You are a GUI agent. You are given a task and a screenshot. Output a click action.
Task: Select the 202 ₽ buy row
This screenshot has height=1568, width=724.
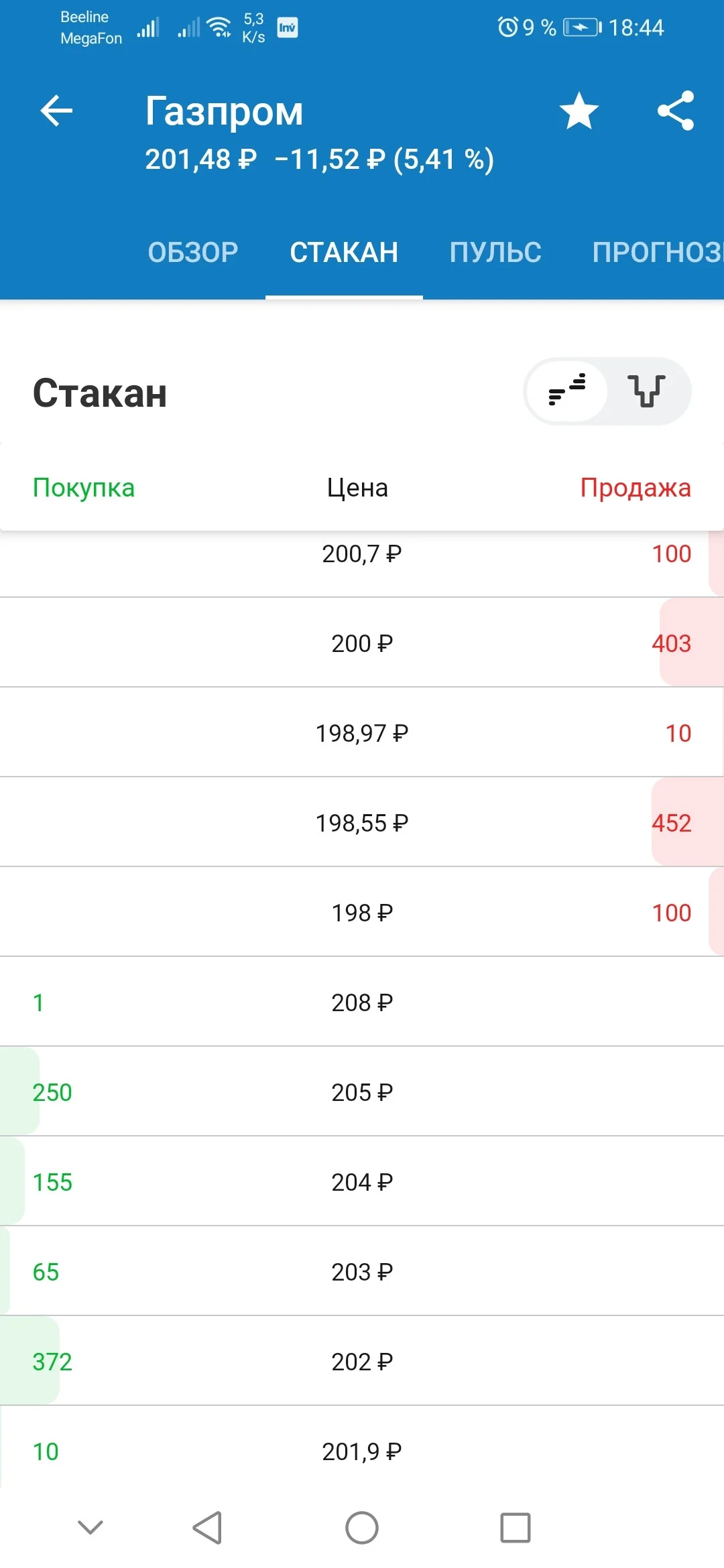pyautogui.click(x=362, y=1361)
